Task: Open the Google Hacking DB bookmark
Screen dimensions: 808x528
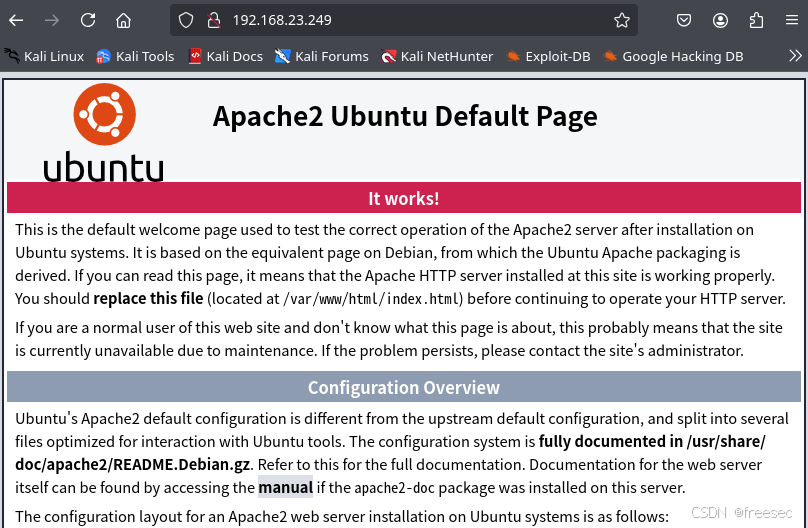Action: (673, 56)
